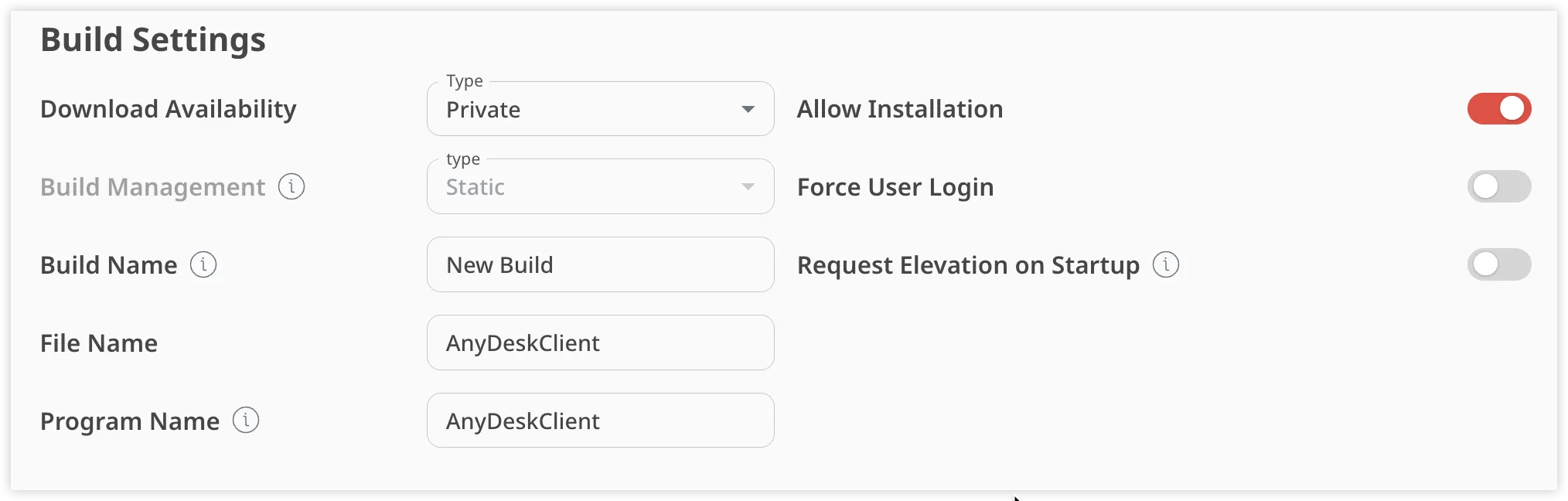Enable the Force User Login toggle

pos(1499,186)
